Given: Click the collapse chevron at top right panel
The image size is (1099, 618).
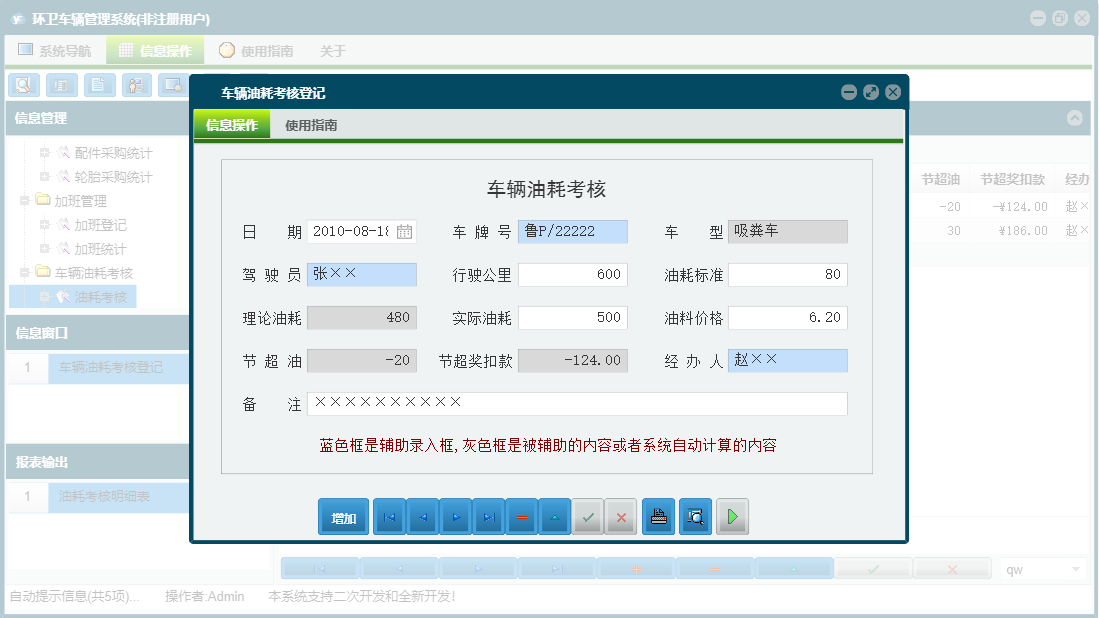Looking at the screenshot, I should click(1075, 117).
